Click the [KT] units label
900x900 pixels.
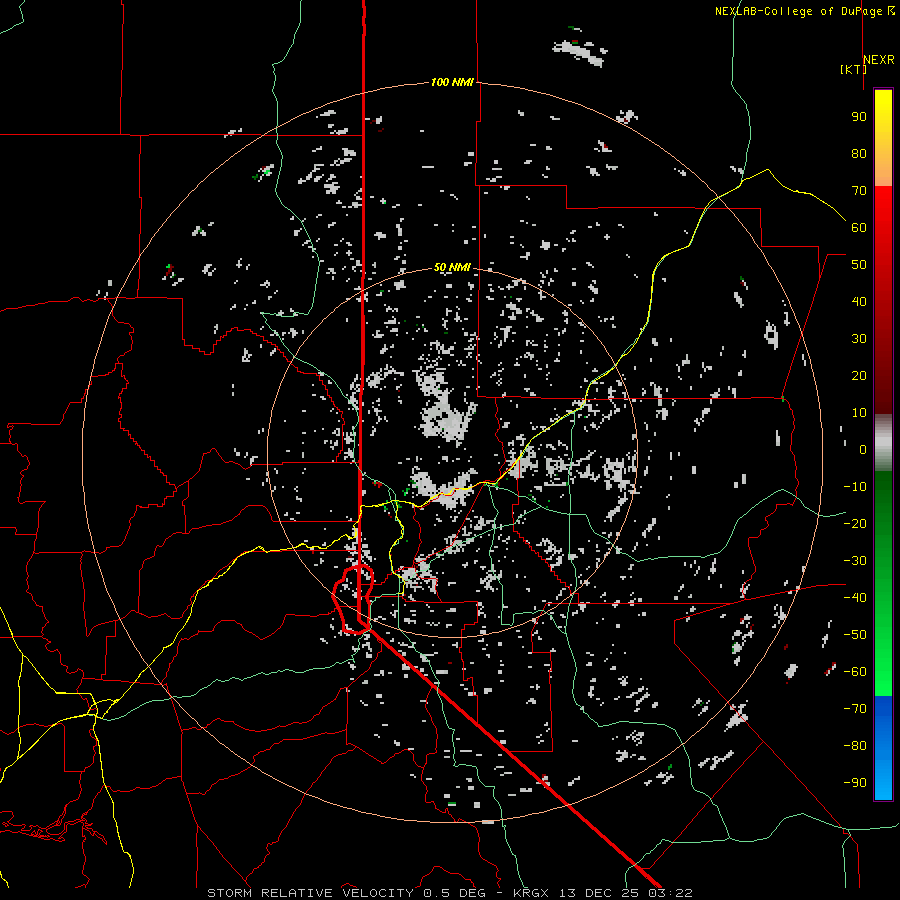tap(853, 69)
